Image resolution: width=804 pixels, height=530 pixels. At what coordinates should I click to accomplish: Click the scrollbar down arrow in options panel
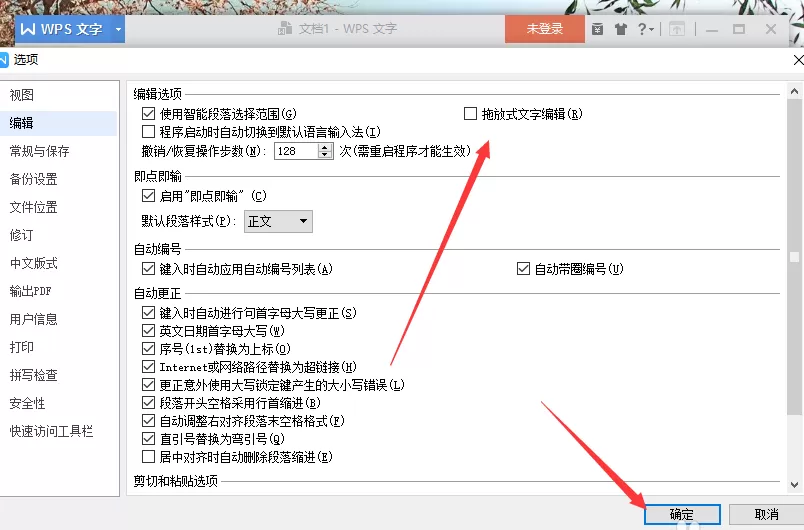click(794, 484)
